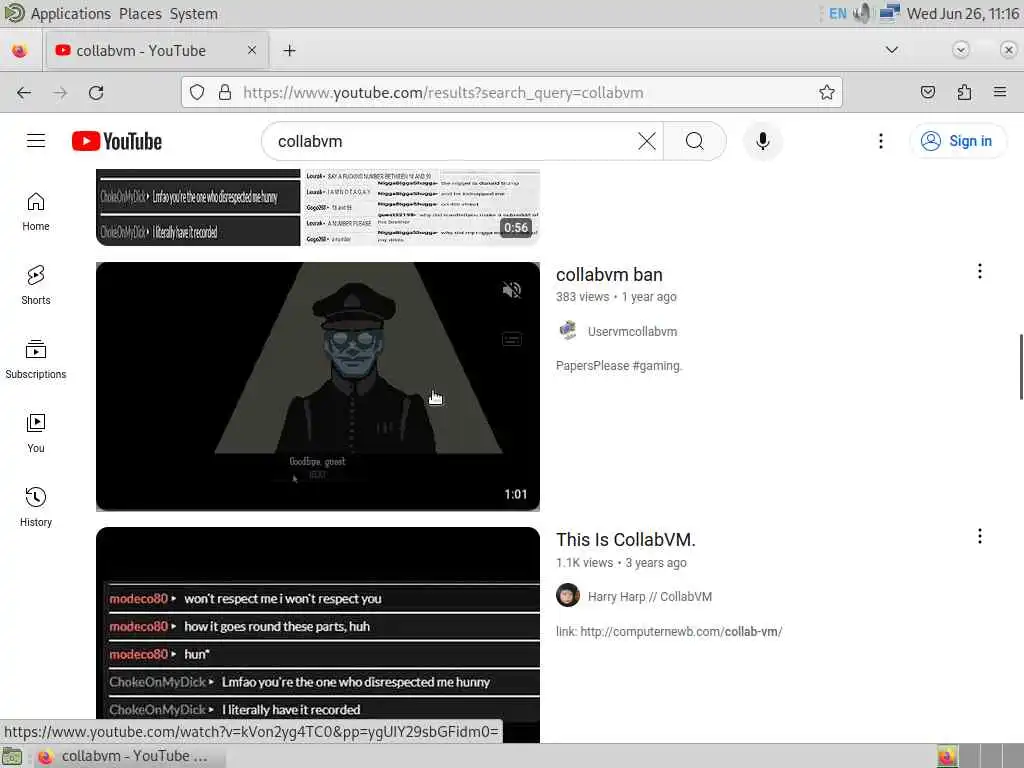
Task: Open This Is CollabVM. video title
Action: coord(626,540)
